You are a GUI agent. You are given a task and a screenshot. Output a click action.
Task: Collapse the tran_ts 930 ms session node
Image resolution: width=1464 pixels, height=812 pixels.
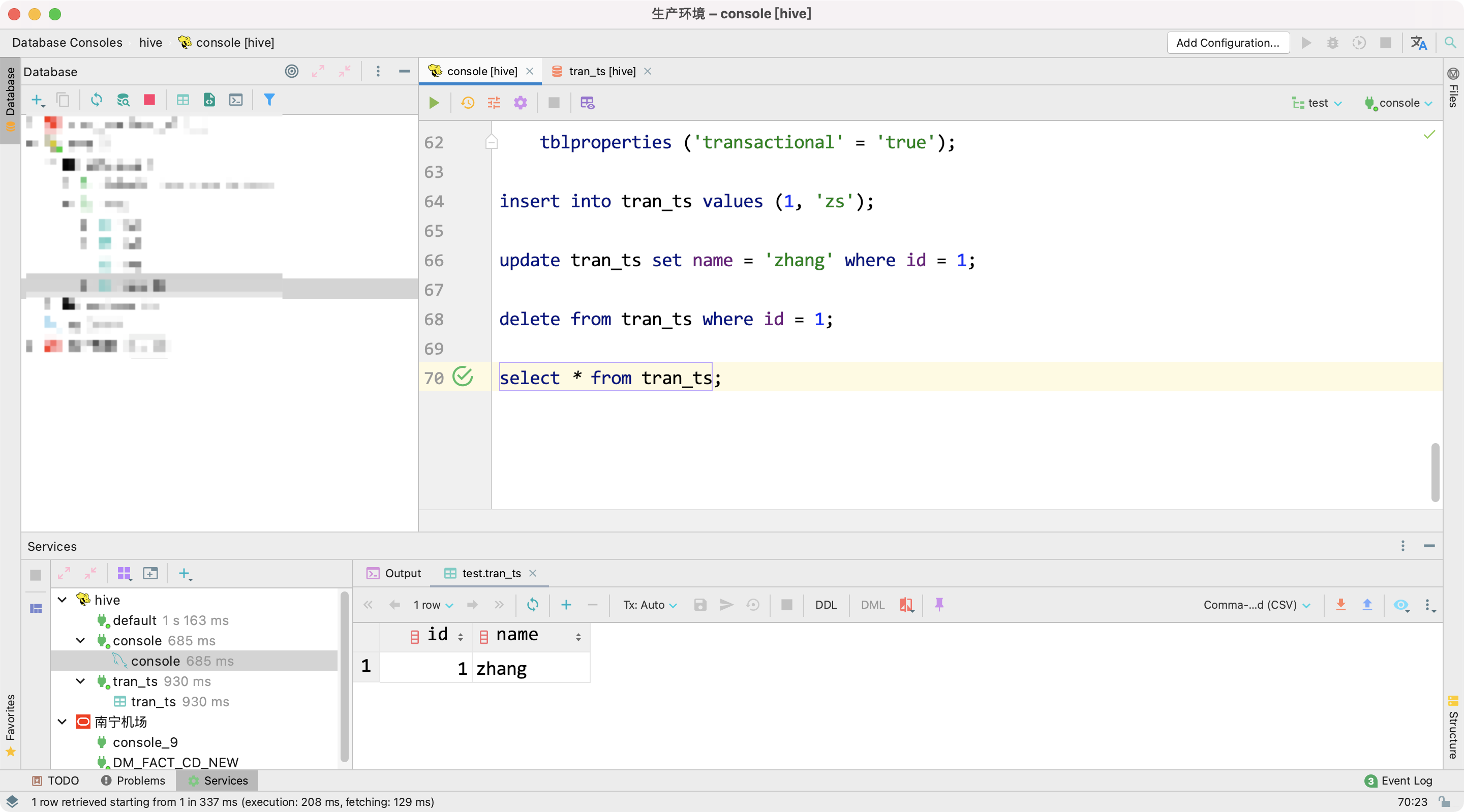pos(81,681)
